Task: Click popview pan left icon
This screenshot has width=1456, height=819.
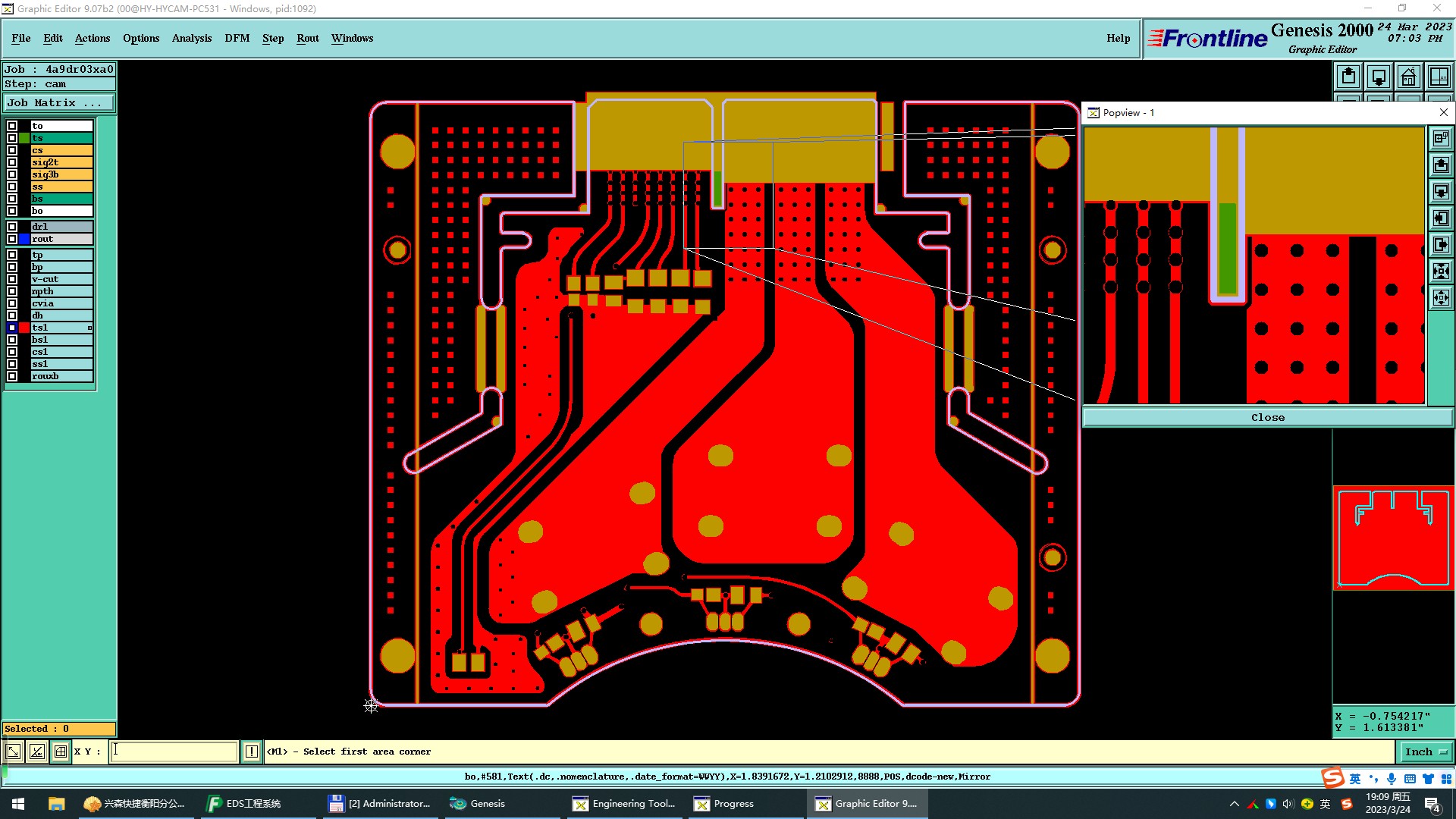Action: (x=1441, y=218)
